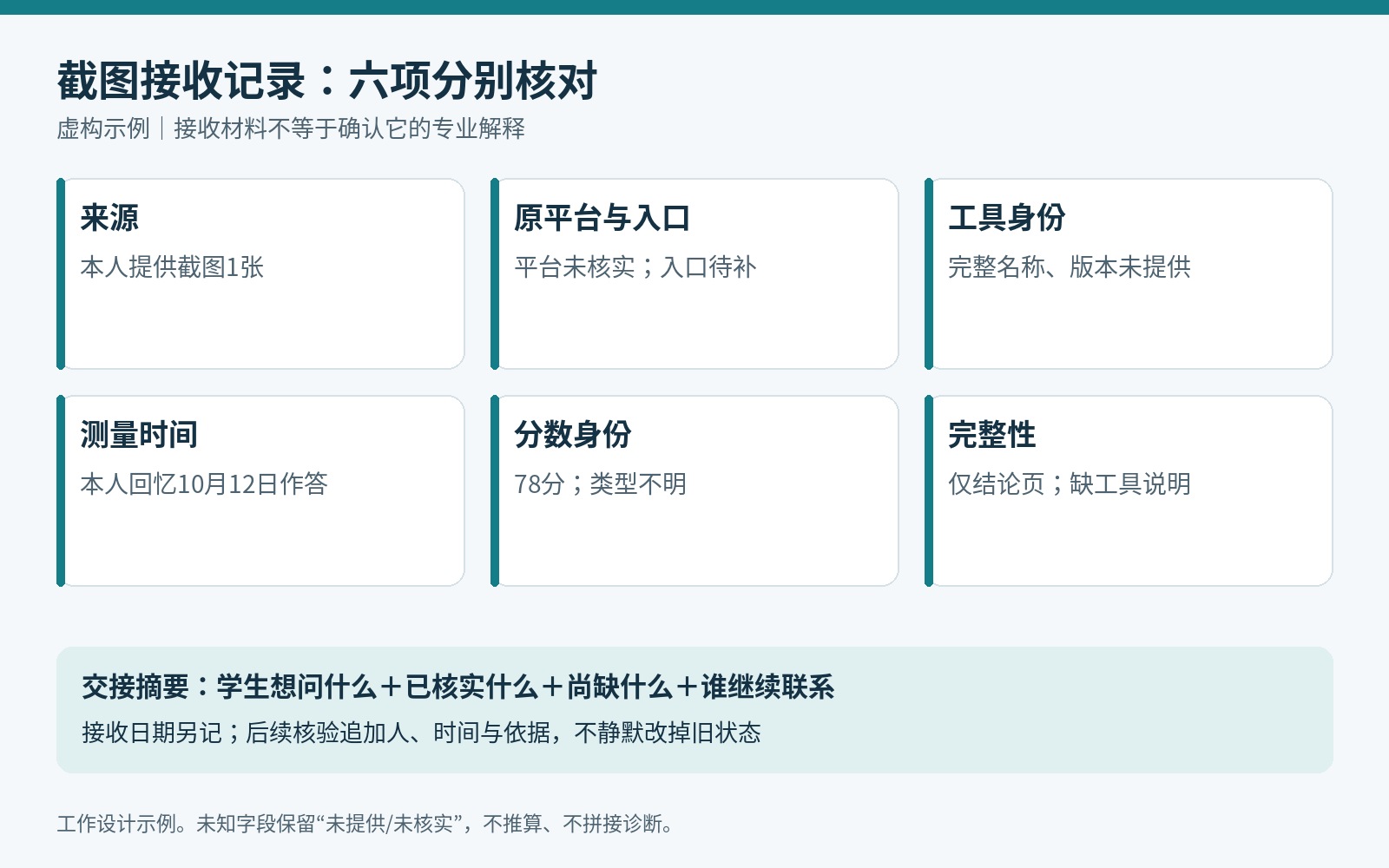Click the 交接摘要 heading line
The width and height of the screenshot is (1389, 868).
pyautogui.click(x=458, y=687)
